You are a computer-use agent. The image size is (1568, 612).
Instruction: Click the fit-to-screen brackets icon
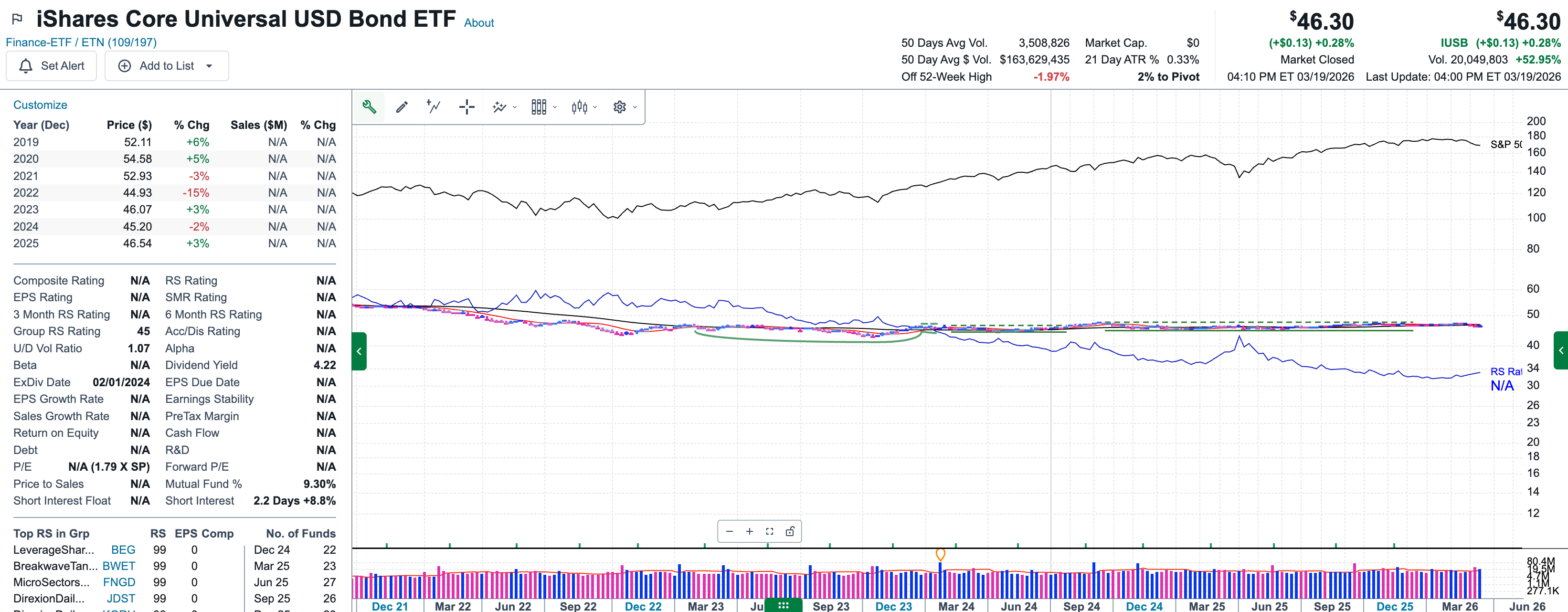[x=769, y=531]
